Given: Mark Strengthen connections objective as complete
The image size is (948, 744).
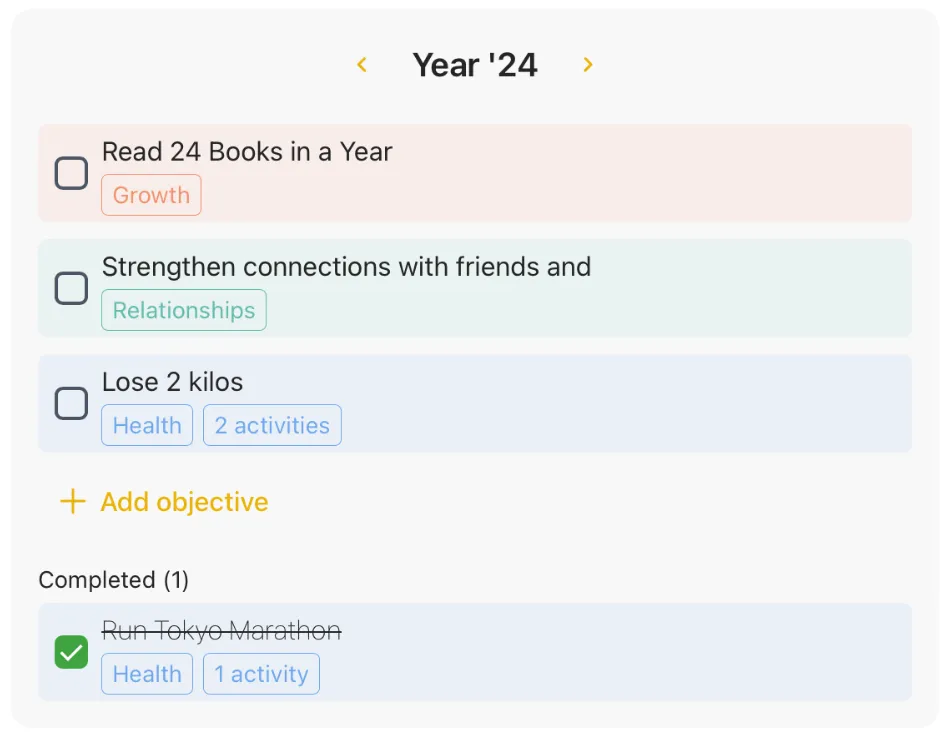Looking at the screenshot, I should [x=71, y=289].
